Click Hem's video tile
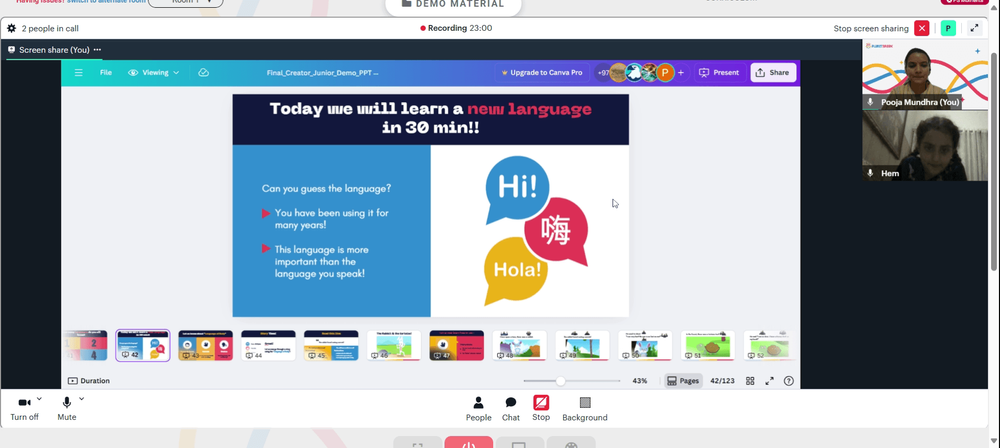This screenshot has width=1000, height=448. (x=925, y=146)
